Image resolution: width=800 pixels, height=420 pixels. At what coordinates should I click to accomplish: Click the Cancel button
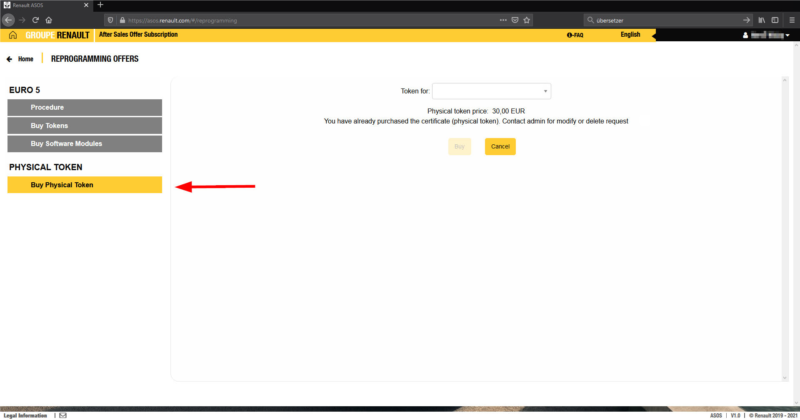(500, 146)
